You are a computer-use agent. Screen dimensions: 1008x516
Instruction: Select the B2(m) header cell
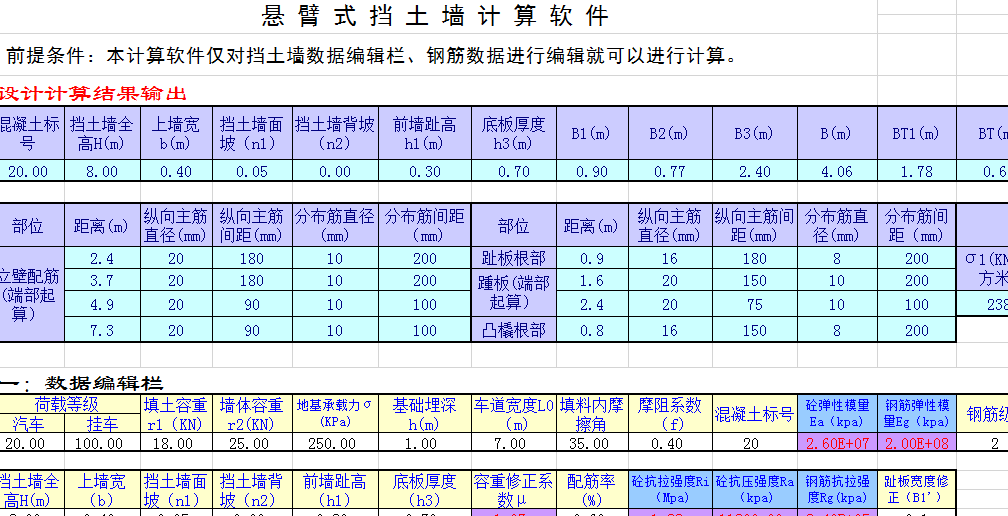(x=670, y=133)
